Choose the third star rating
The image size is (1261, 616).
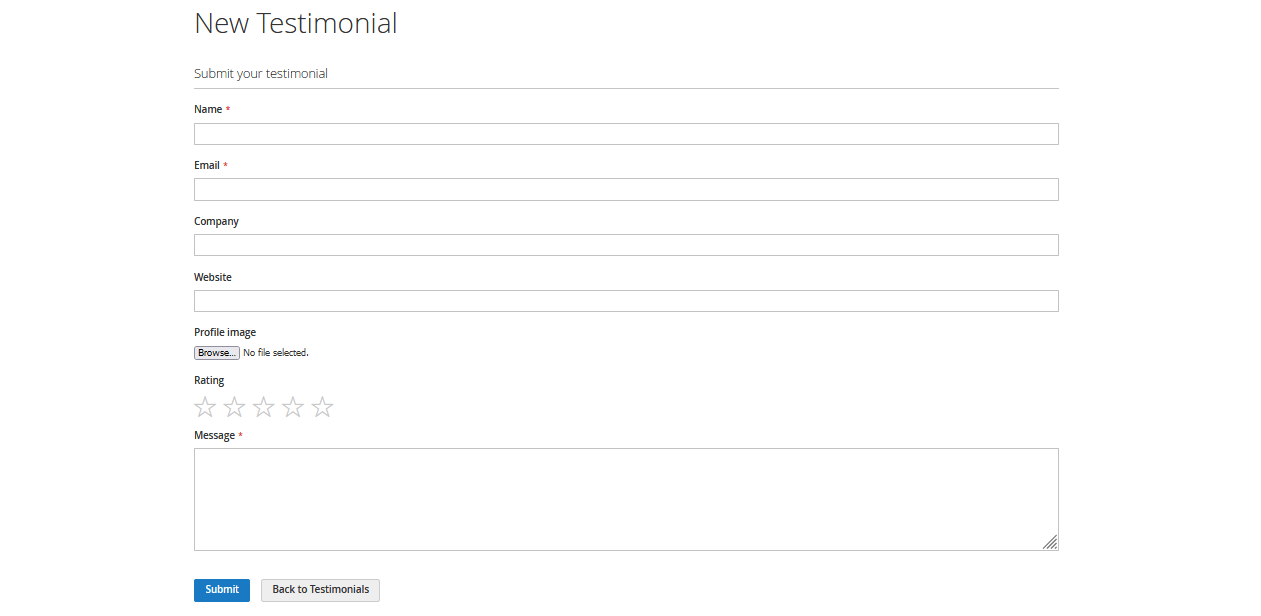pyautogui.click(x=263, y=407)
